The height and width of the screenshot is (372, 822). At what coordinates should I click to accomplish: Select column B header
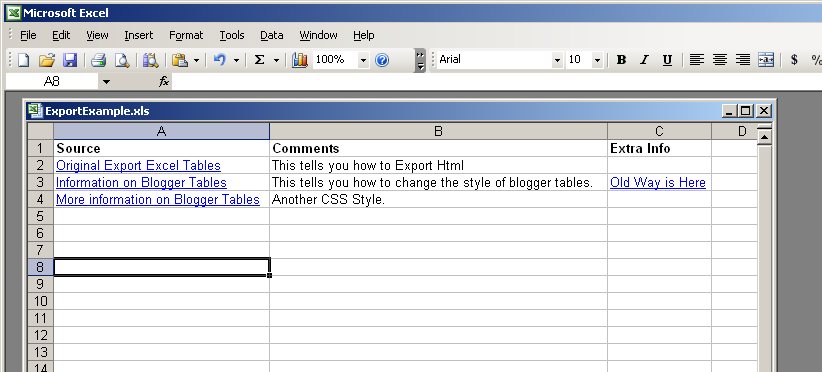[438, 131]
